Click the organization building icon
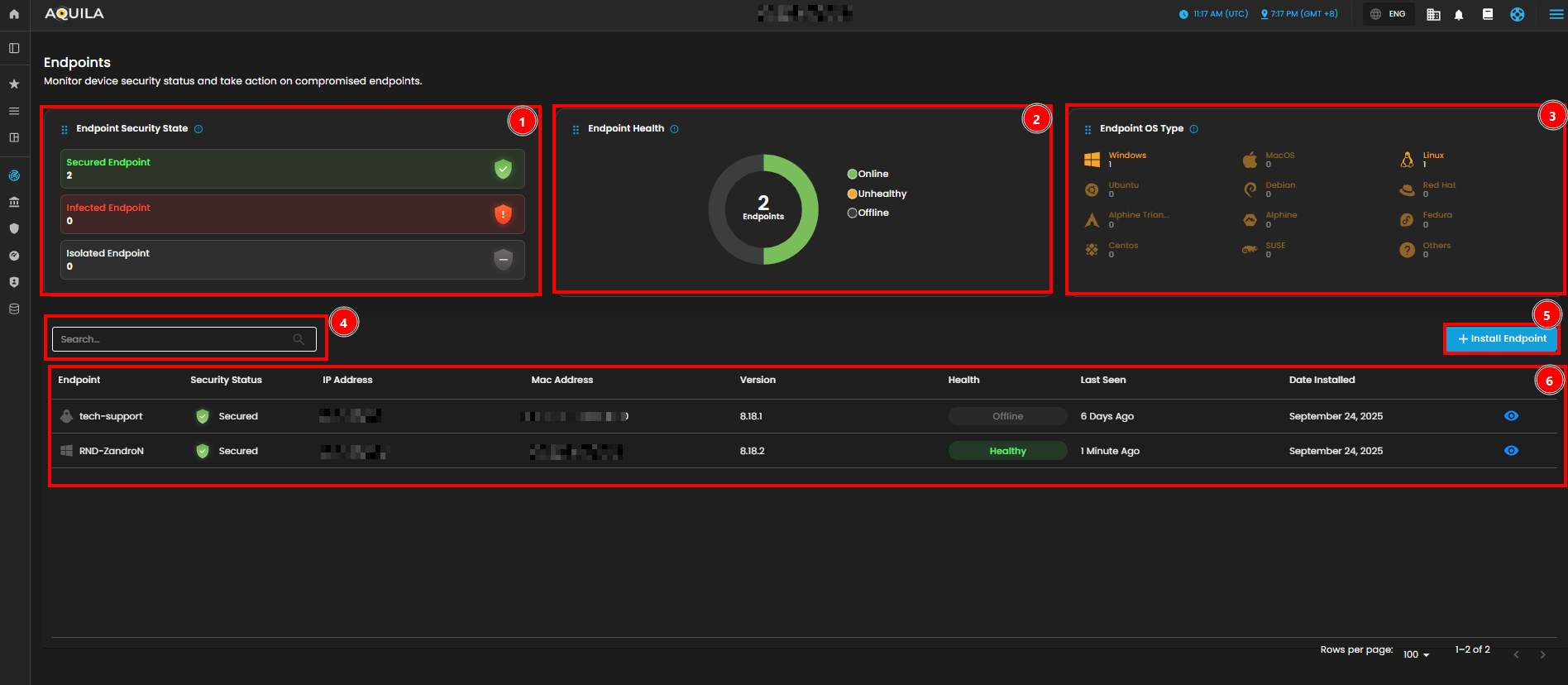1568x685 pixels. [x=1433, y=15]
